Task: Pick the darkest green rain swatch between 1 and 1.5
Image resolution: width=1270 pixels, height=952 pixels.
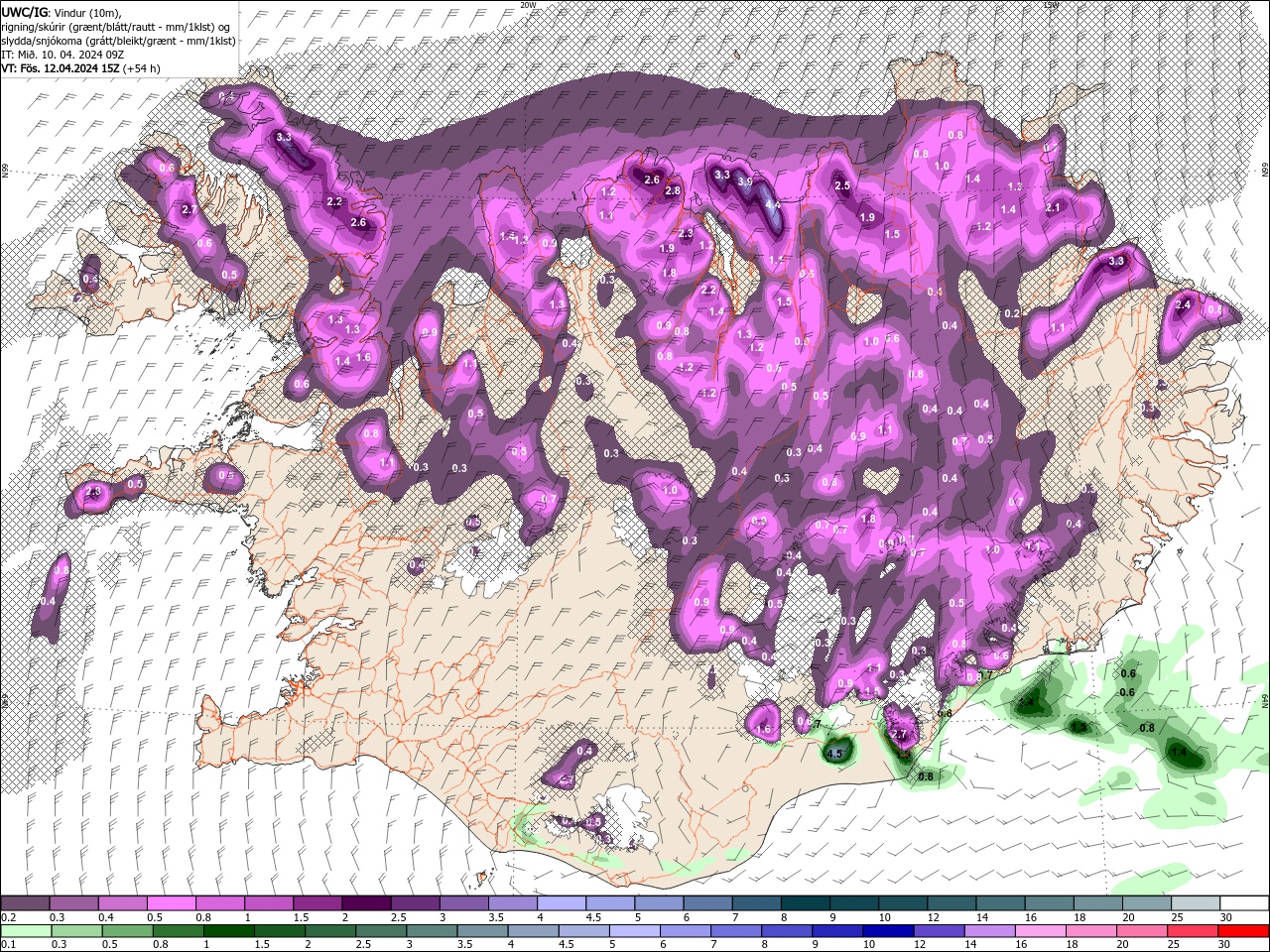Action: point(228,931)
